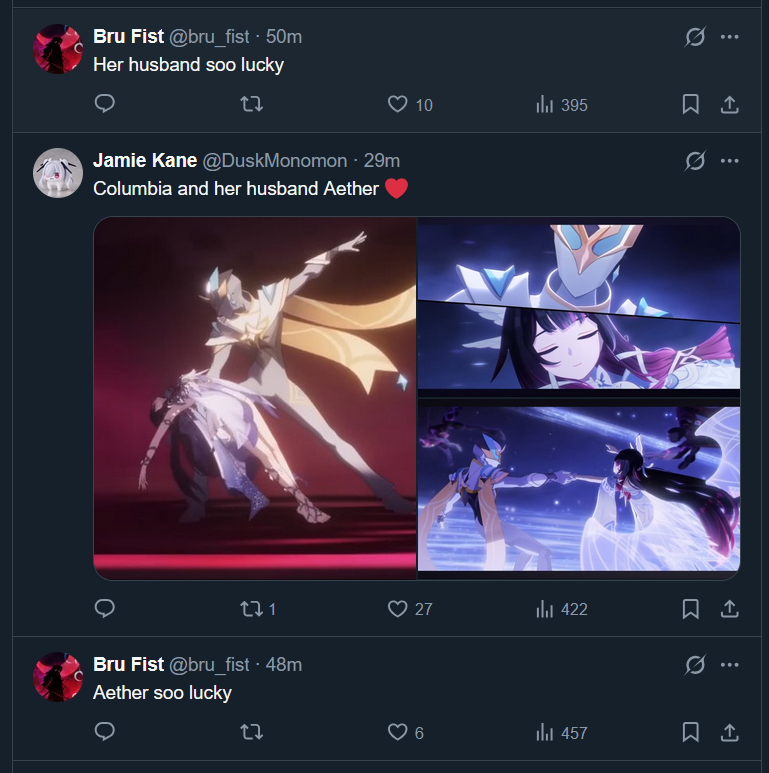This screenshot has height=773, width=769.
Task: Open Jamie Kane's profile name link
Action: coord(145,160)
